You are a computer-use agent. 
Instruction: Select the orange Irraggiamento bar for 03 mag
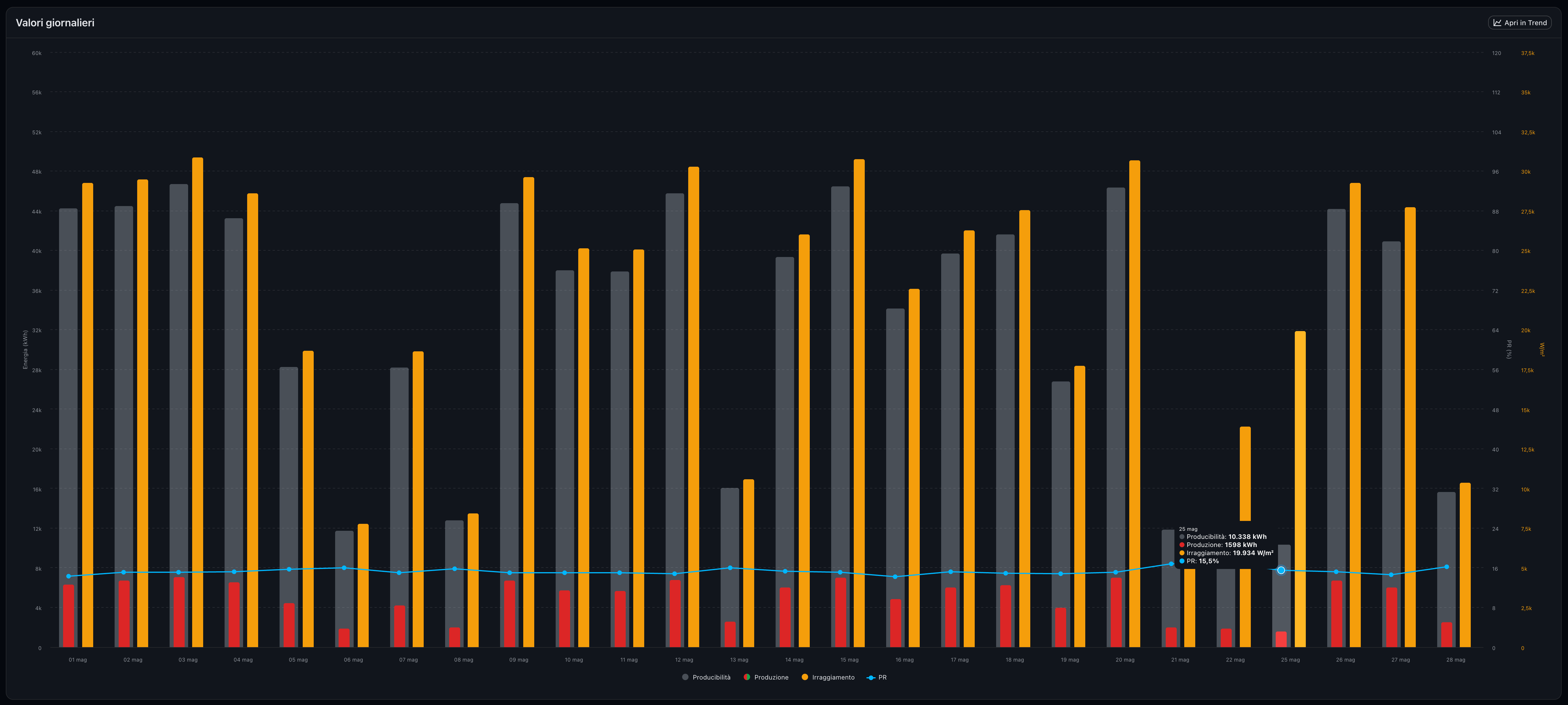198,402
